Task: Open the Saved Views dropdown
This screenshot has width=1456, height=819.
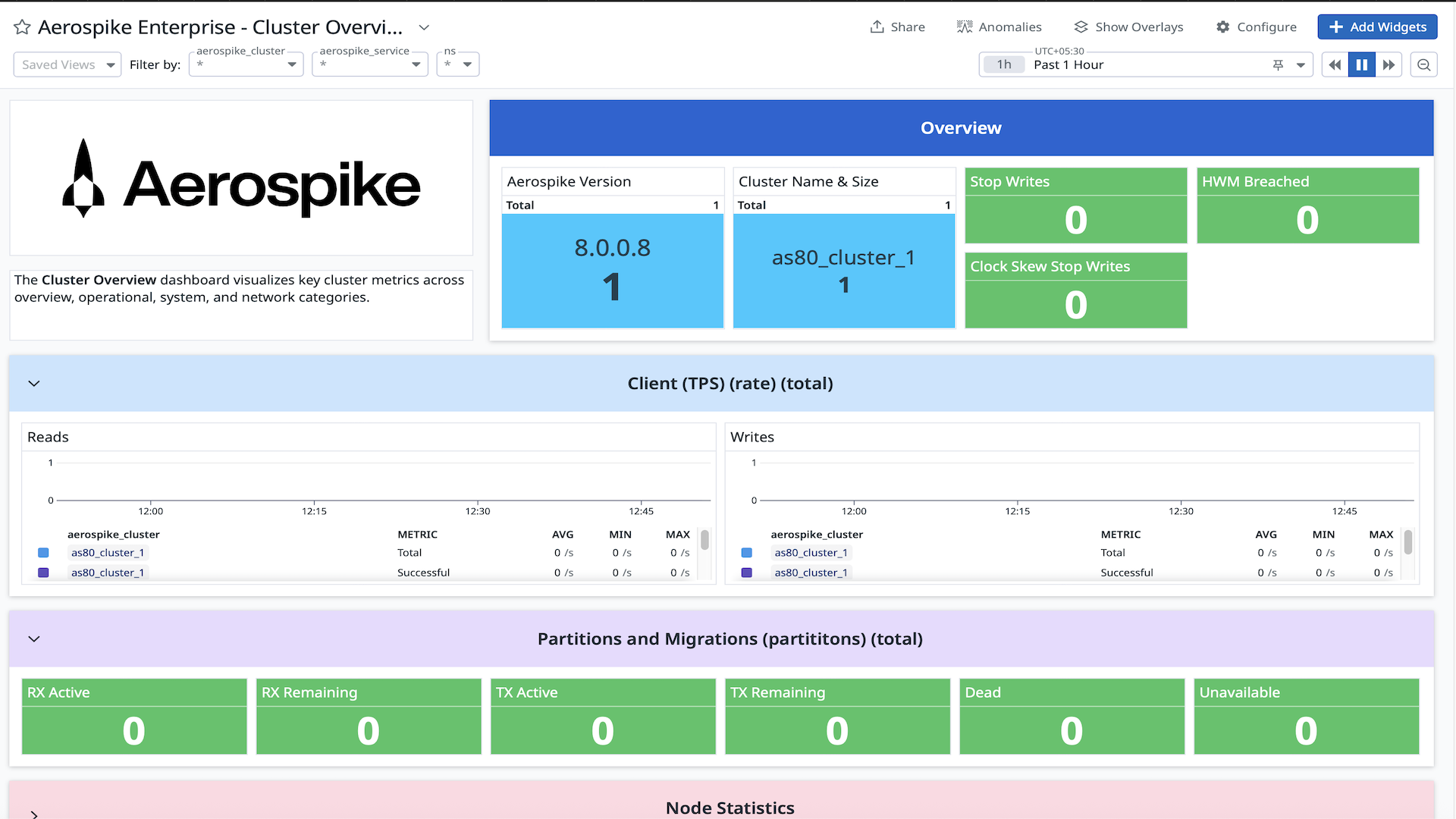Action: pyautogui.click(x=67, y=64)
